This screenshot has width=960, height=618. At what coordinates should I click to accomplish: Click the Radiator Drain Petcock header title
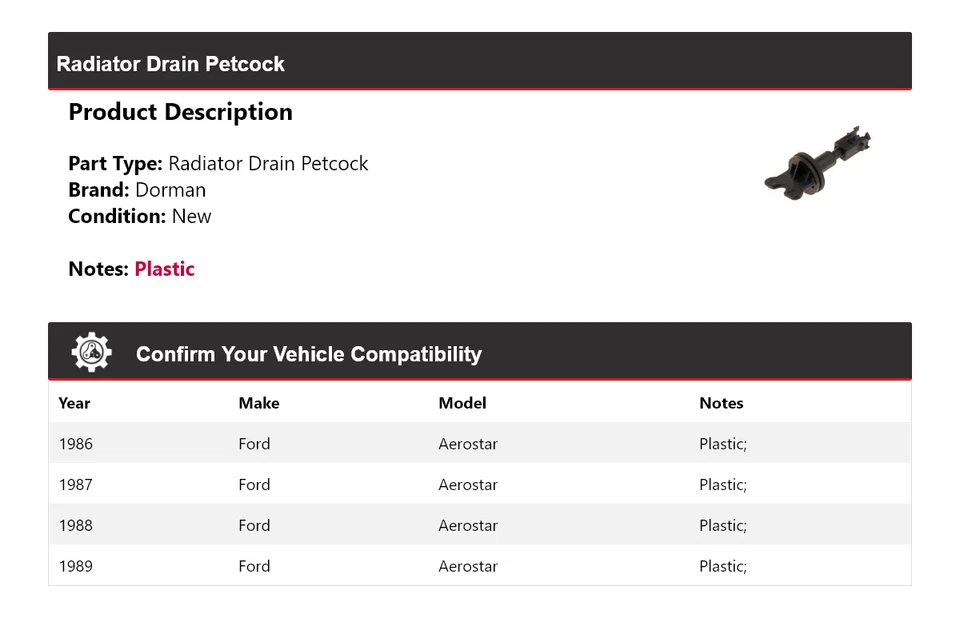point(170,64)
